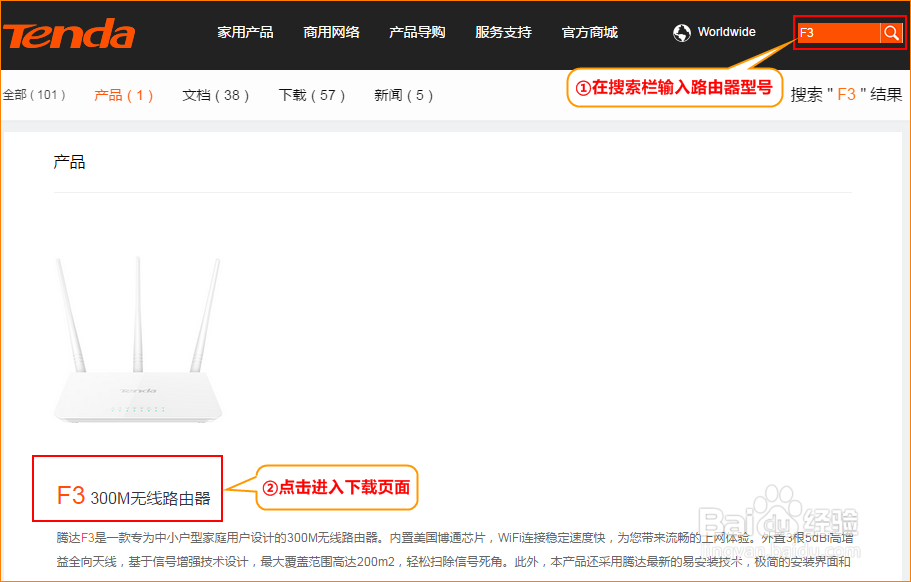Open the 产品 (1) filter tab
The height and width of the screenshot is (582, 911).
tap(122, 95)
